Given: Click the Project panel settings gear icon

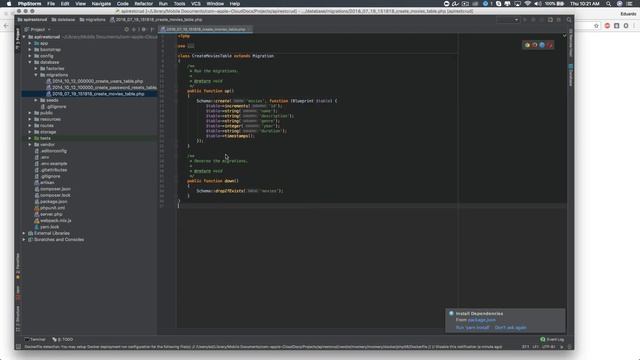Looking at the screenshot, I should [x=143, y=29].
